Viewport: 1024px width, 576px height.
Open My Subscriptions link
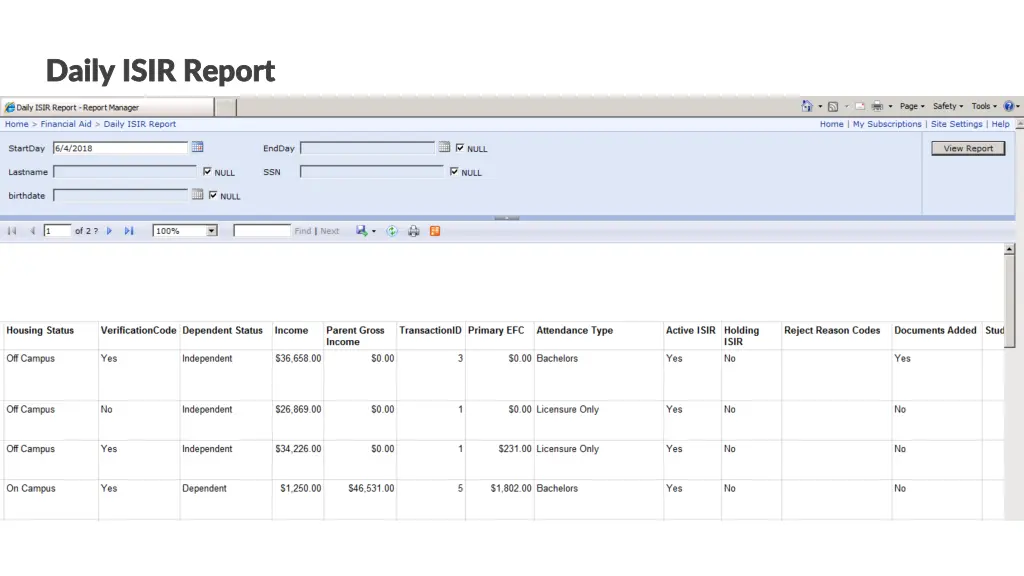(x=887, y=124)
